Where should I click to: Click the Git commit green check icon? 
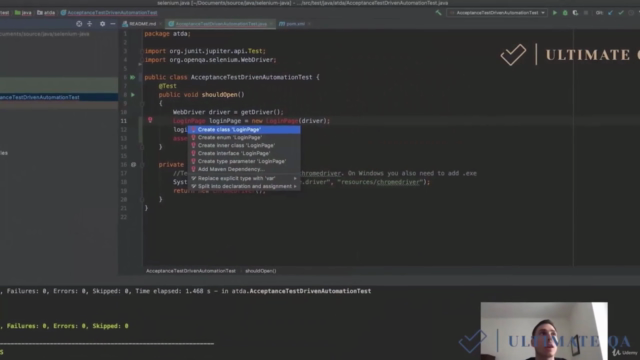coord(621,13)
